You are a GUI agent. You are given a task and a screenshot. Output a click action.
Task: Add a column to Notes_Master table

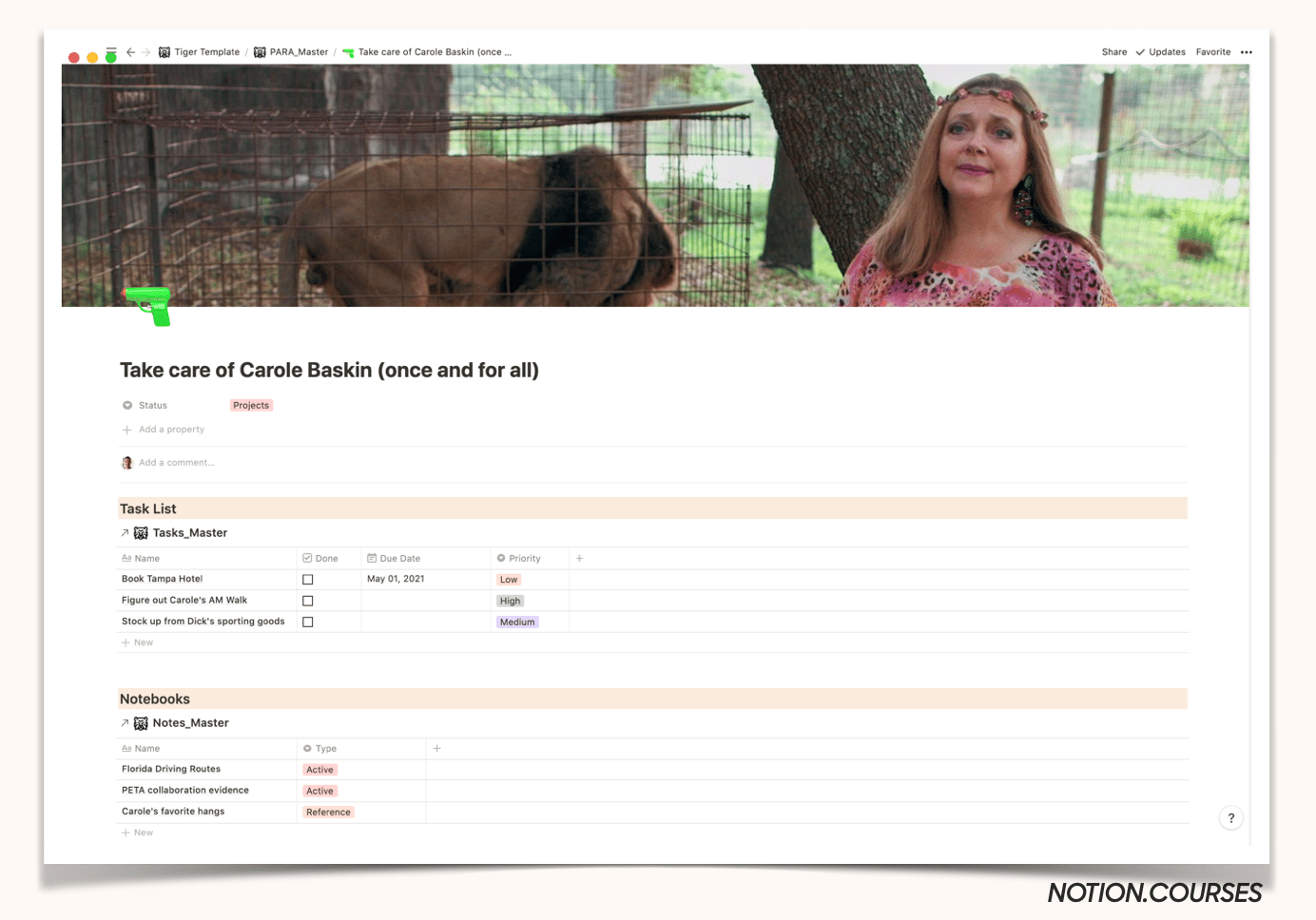click(x=437, y=749)
